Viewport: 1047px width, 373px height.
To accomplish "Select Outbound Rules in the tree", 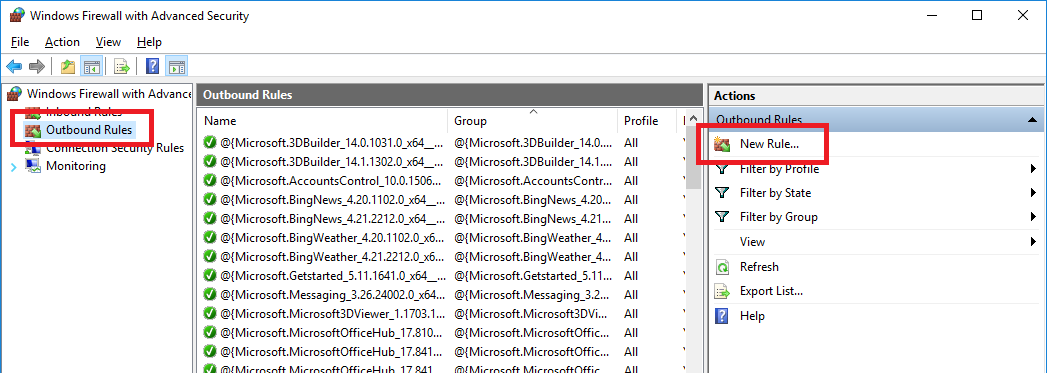I will point(89,129).
